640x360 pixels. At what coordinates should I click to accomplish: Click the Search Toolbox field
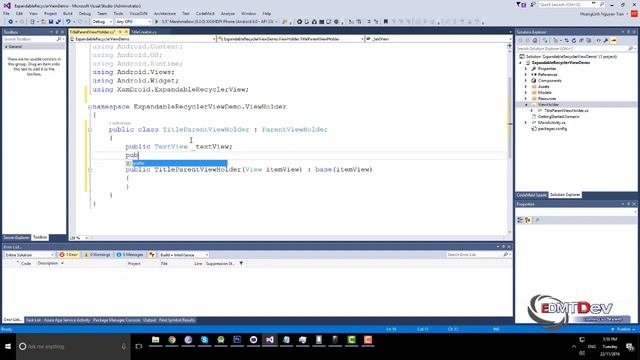click(33, 39)
